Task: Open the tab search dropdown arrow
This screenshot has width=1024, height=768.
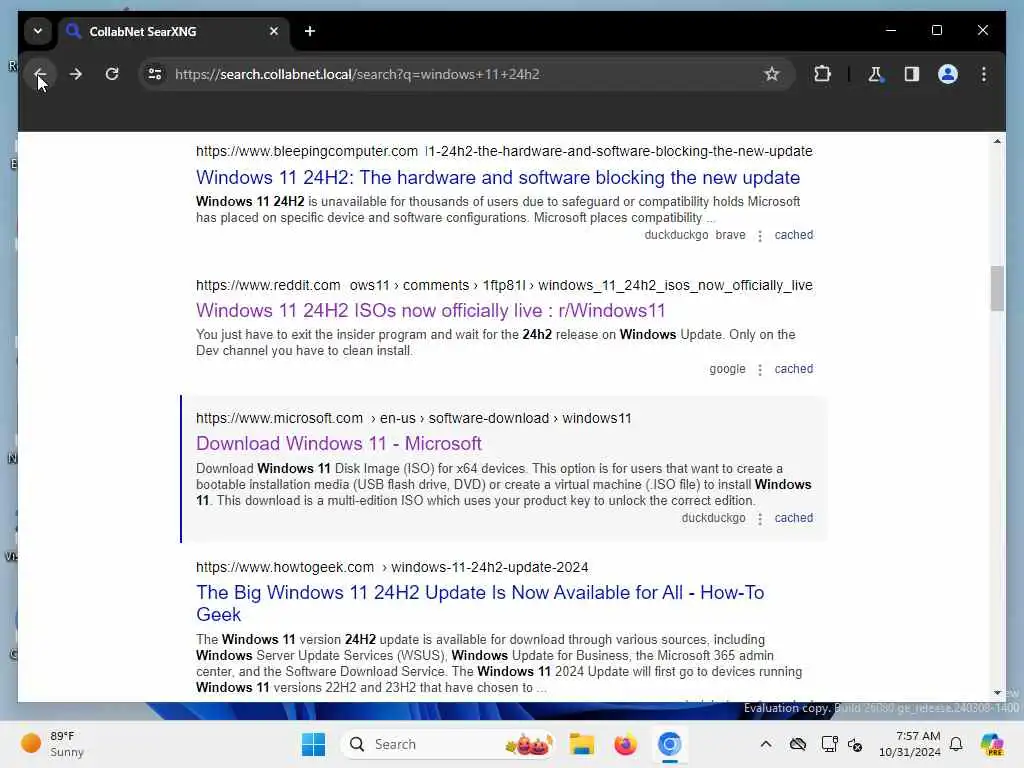Action: tap(38, 31)
